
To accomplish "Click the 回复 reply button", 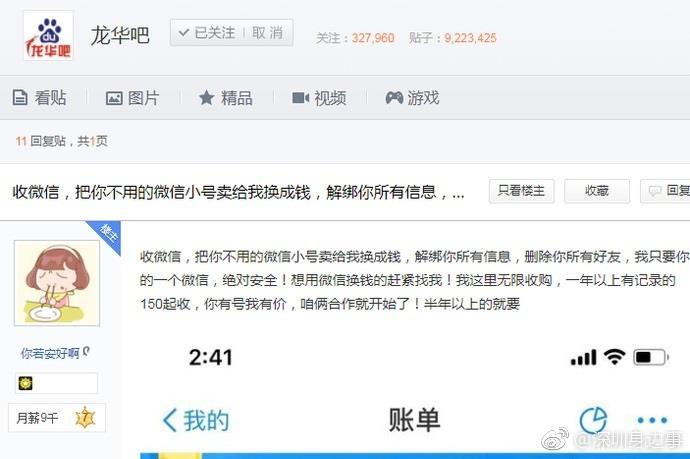I will [665, 191].
